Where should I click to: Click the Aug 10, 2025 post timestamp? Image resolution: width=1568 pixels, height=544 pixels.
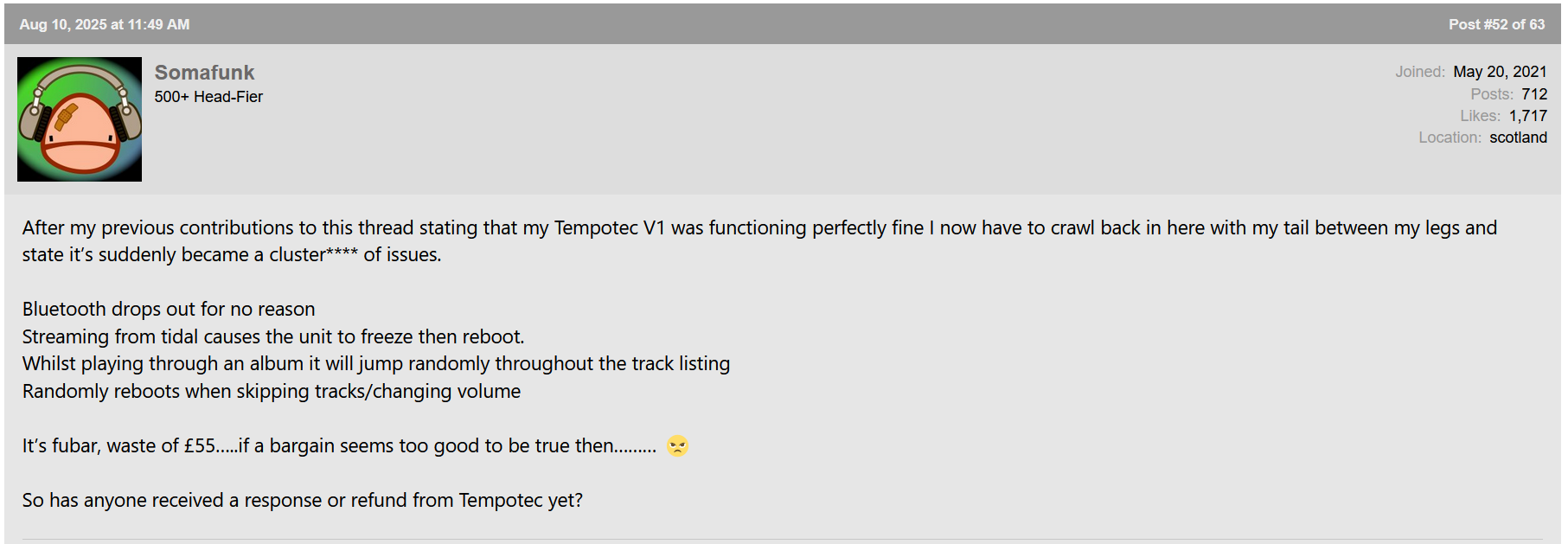105,24
